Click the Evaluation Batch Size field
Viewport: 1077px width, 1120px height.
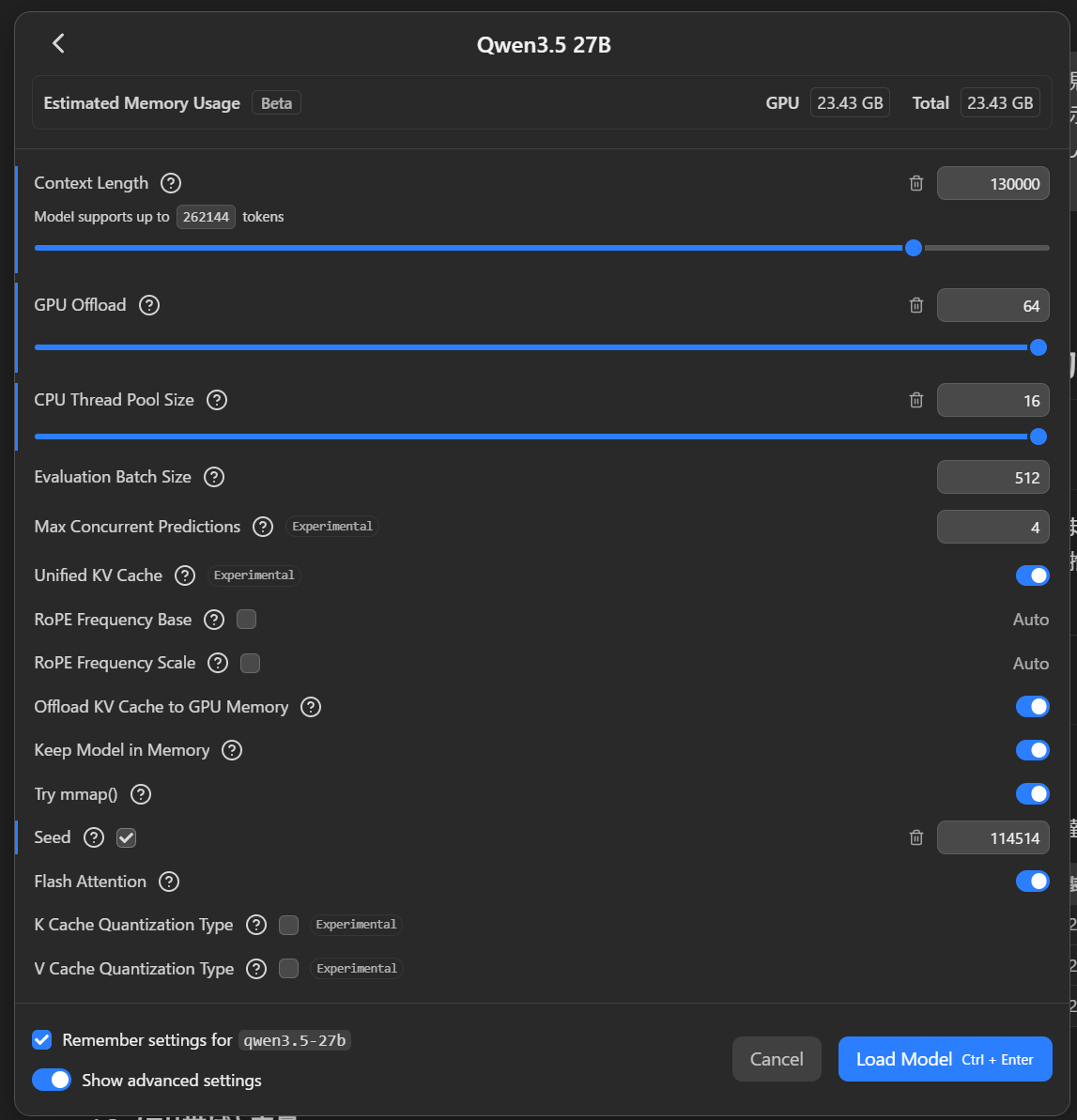992,477
